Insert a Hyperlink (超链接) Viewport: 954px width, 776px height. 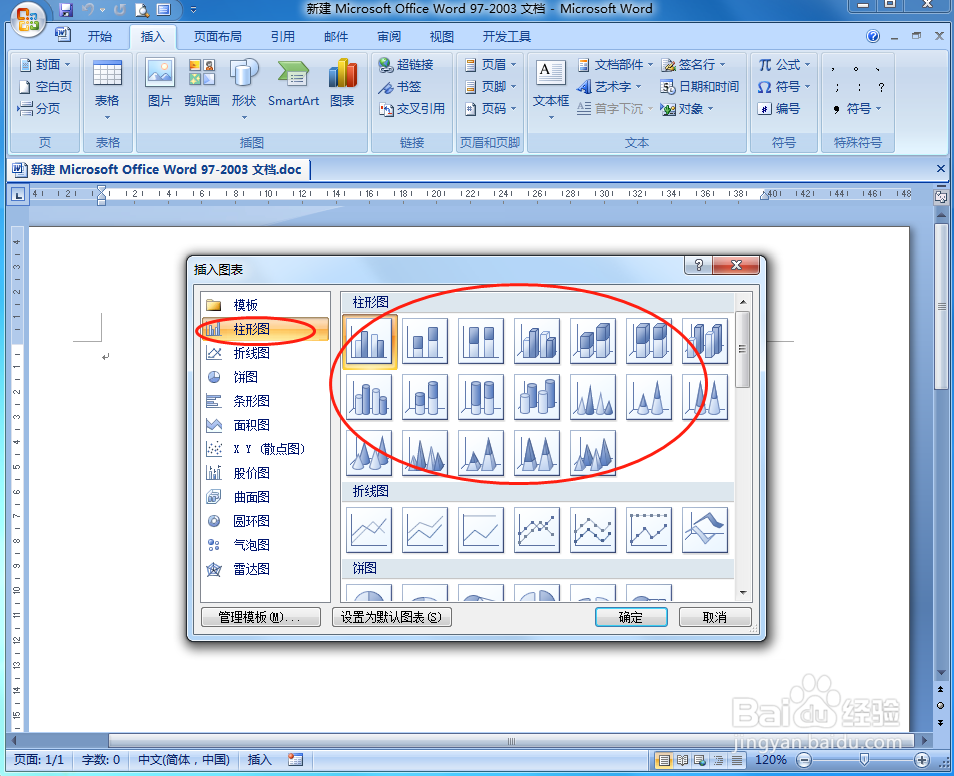point(405,65)
